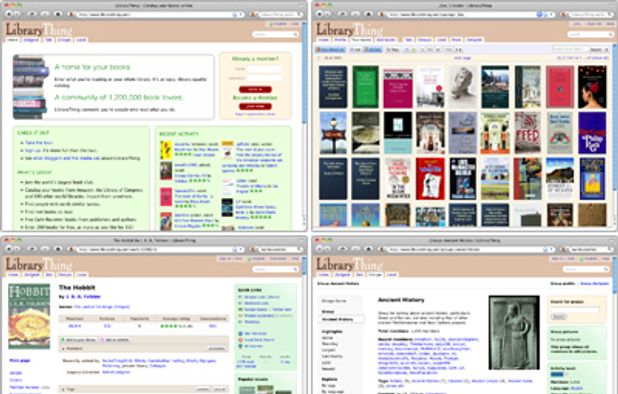Select the Home tab in the home window
Viewport: 618px width, 394px height.
[13, 40]
